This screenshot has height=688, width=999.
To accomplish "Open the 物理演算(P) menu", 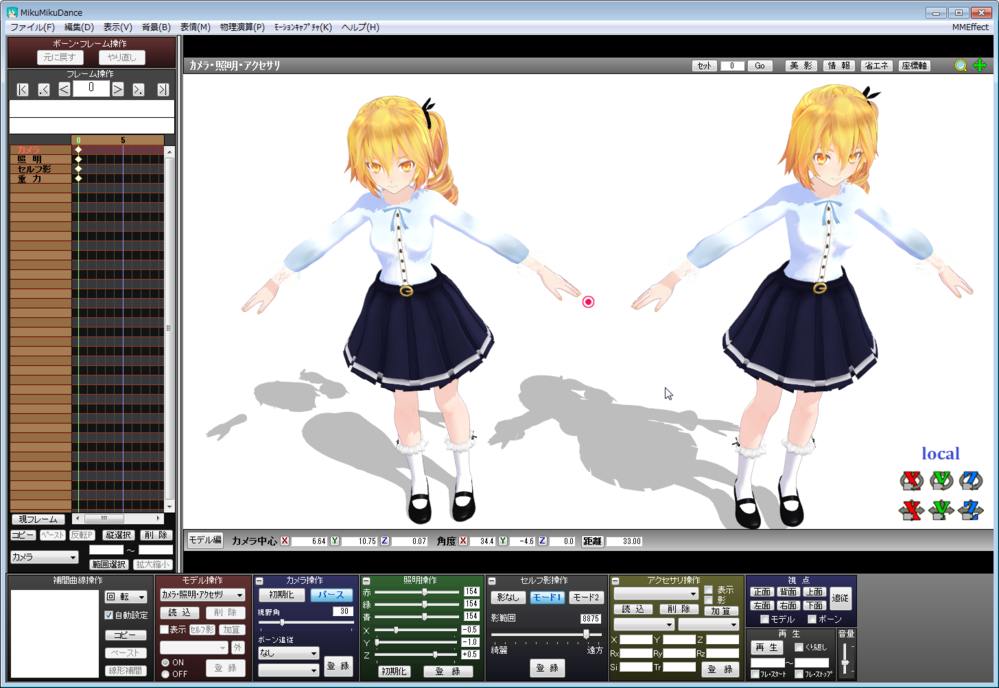I will coord(242,27).
